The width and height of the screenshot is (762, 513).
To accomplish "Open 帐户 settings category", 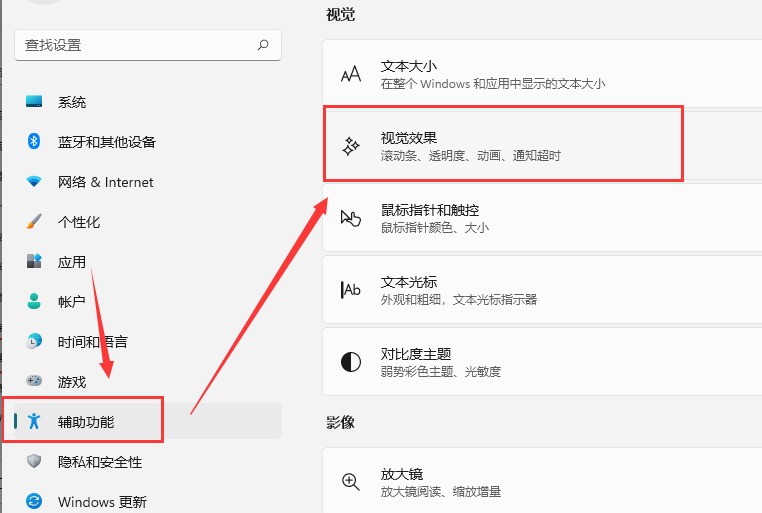I will 148,302.
